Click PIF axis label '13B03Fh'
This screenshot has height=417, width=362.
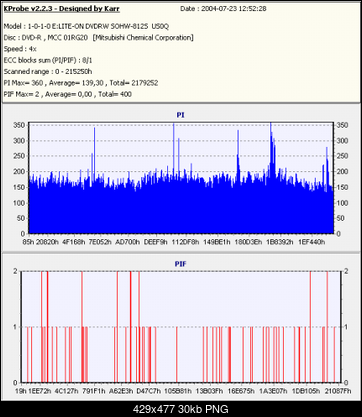click(x=209, y=391)
